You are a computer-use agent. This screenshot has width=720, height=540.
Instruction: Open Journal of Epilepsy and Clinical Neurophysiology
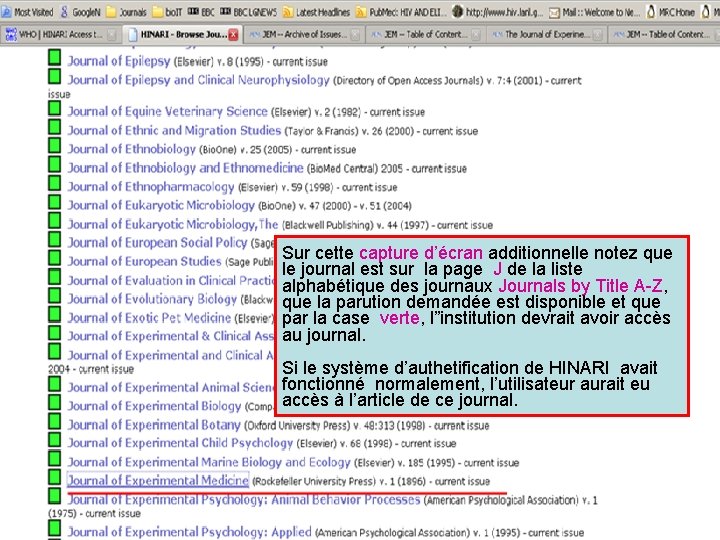[198, 80]
